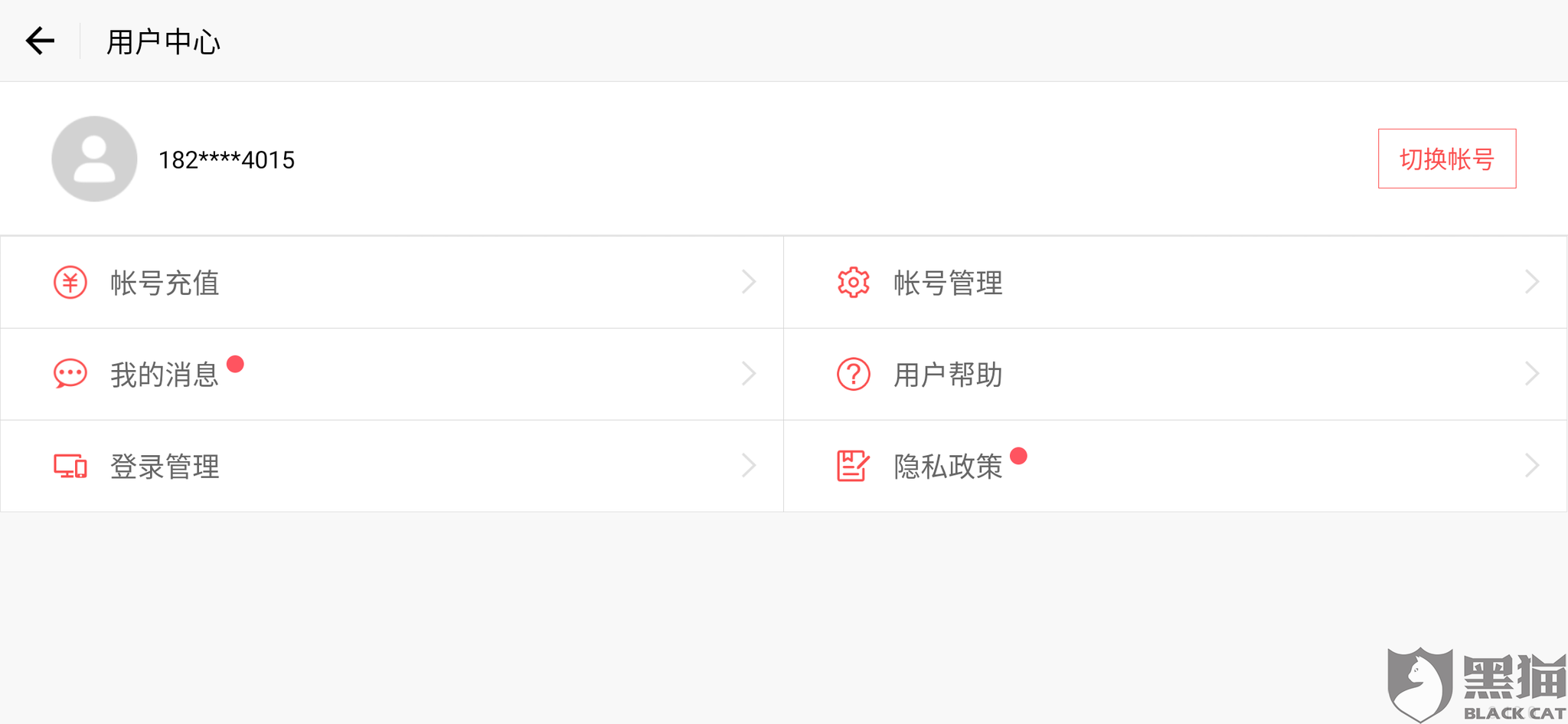Image resolution: width=1568 pixels, height=724 pixels.
Task: Click the chat bubble messages icon
Action: [x=70, y=374]
